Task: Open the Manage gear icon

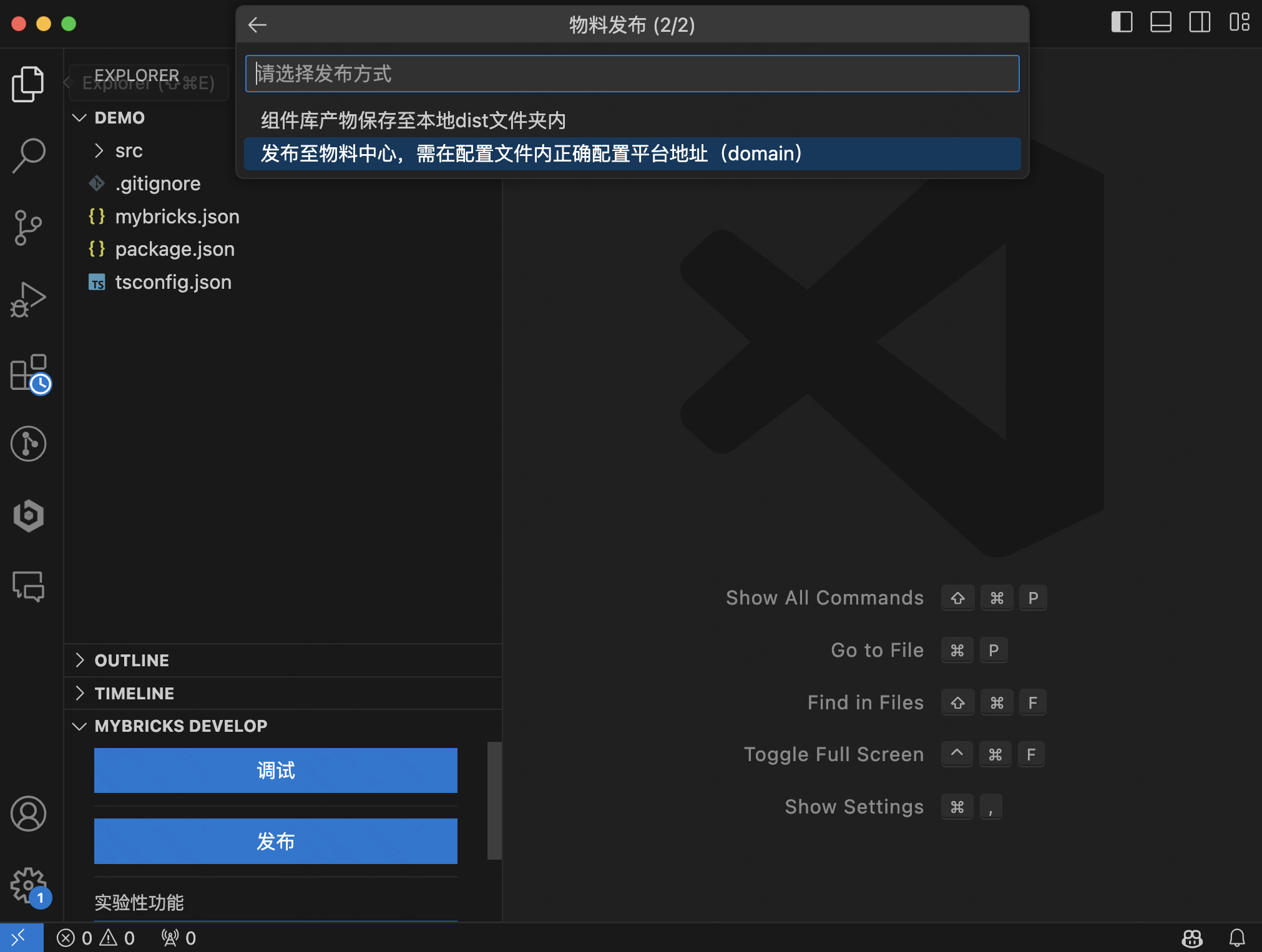Action: point(28,886)
